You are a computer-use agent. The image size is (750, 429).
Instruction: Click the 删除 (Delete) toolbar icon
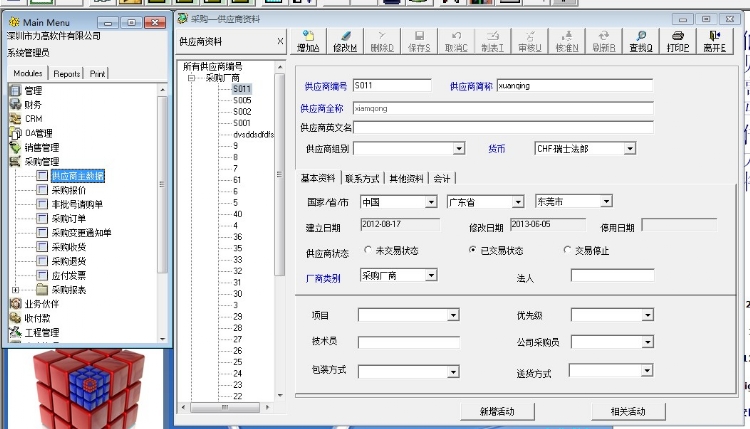382,41
